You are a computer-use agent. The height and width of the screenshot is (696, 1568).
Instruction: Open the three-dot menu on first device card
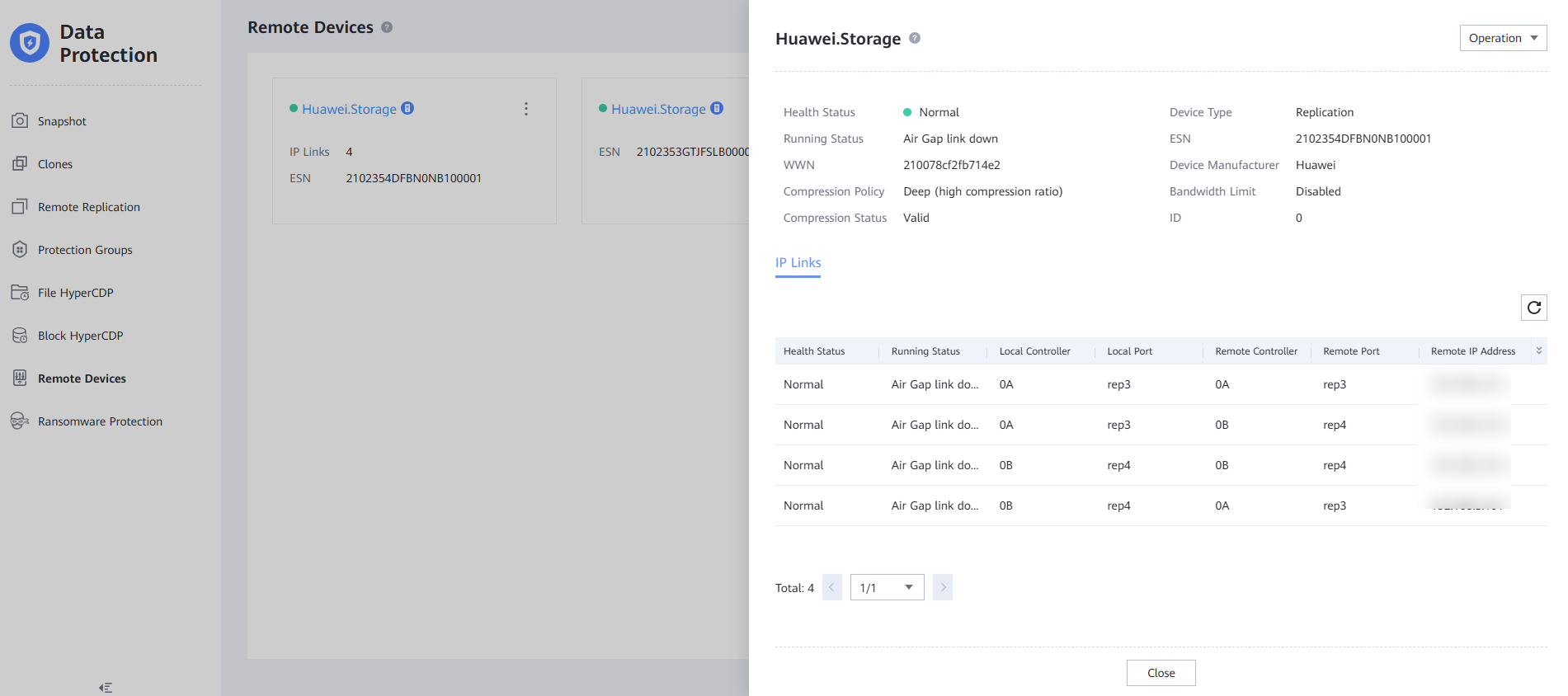pos(526,109)
